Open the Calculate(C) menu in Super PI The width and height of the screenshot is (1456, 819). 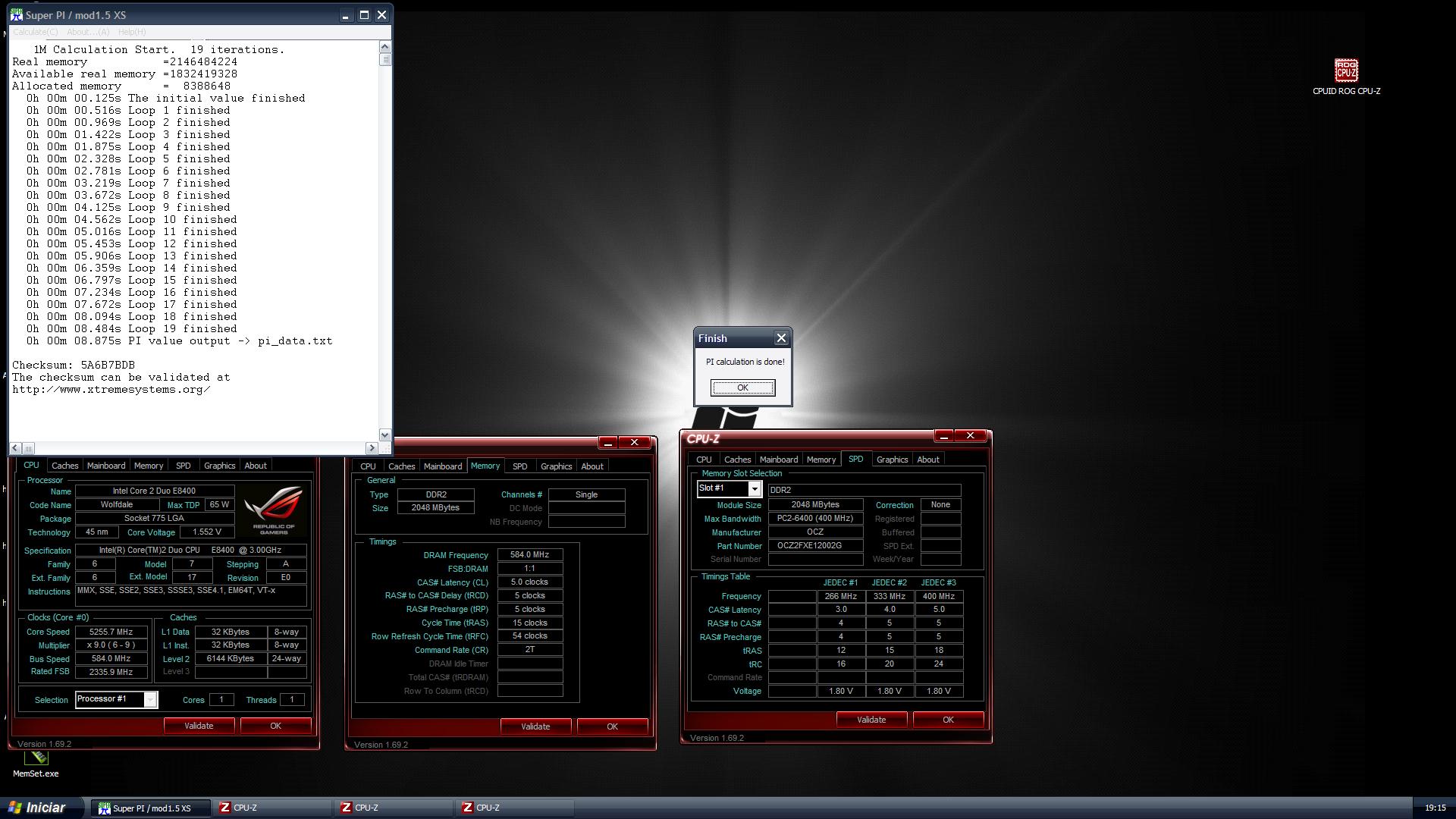tap(35, 32)
